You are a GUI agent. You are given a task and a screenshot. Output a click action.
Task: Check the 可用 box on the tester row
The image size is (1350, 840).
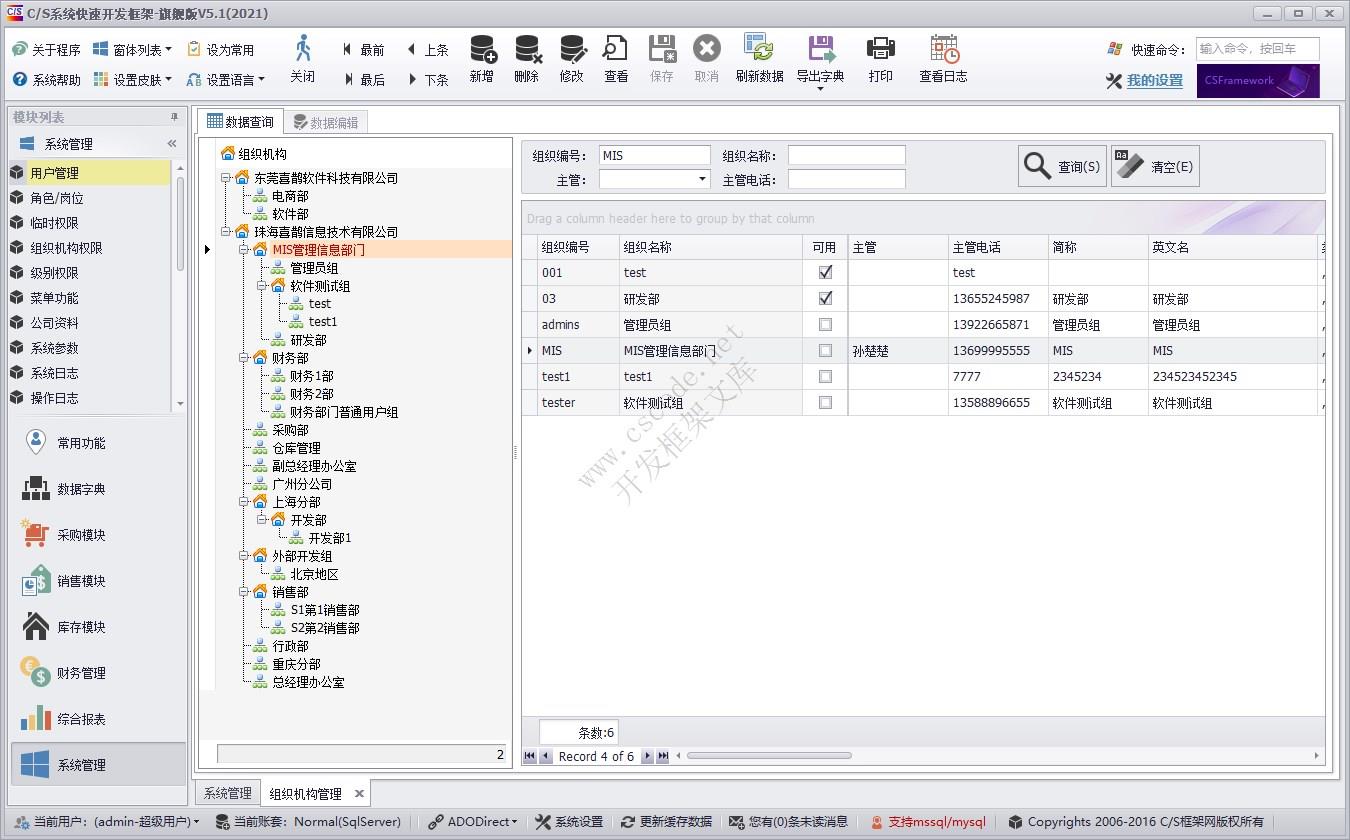pos(824,403)
